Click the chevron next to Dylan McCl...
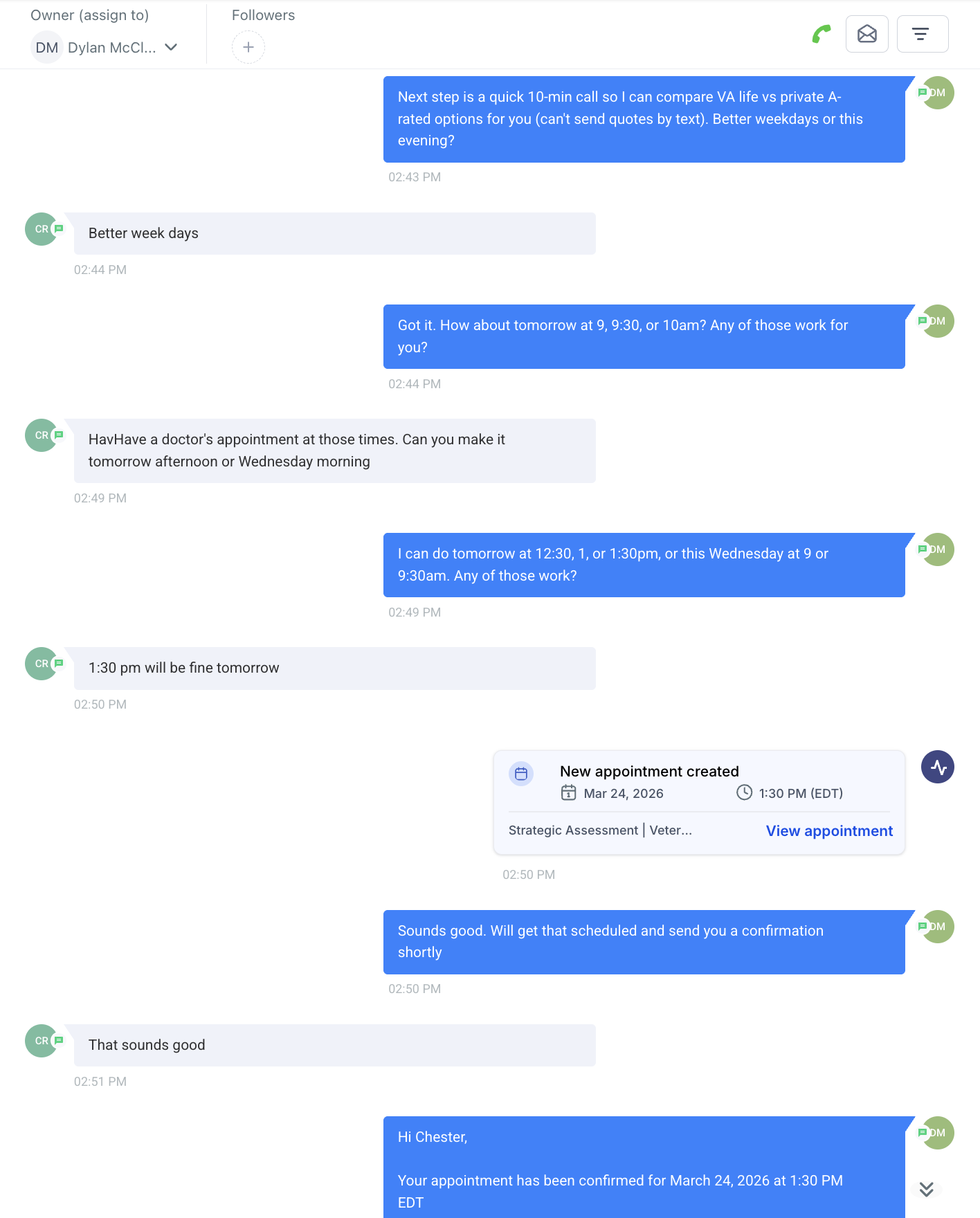980x1218 pixels. click(x=171, y=47)
